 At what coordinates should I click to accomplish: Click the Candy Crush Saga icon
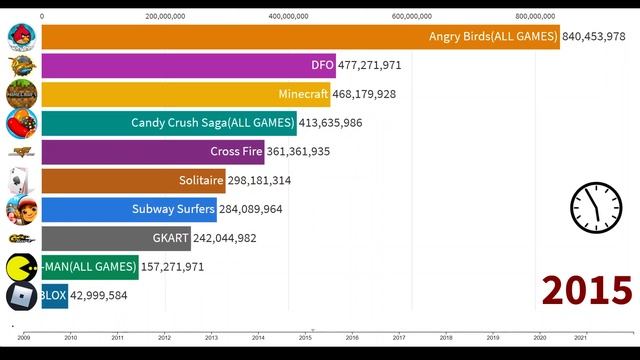pyautogui.click(x=22, y=123)
